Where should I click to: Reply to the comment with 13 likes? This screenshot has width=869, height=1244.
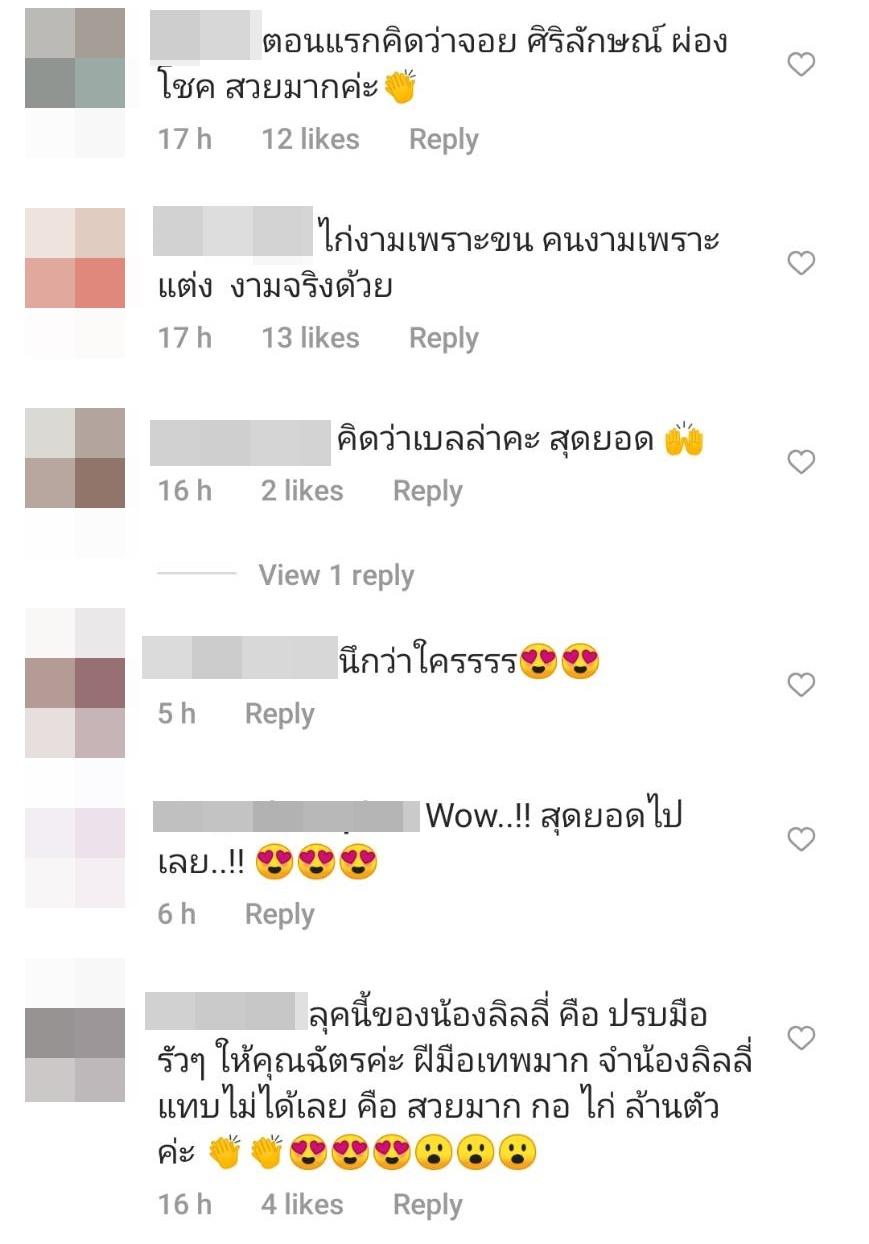(444, 339)
